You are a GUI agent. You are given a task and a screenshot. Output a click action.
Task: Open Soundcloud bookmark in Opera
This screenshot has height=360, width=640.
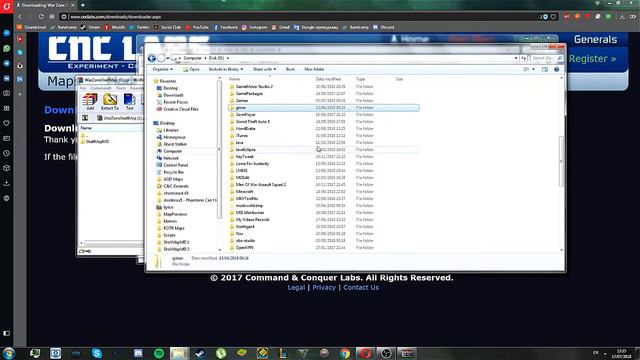pos(31,27)
